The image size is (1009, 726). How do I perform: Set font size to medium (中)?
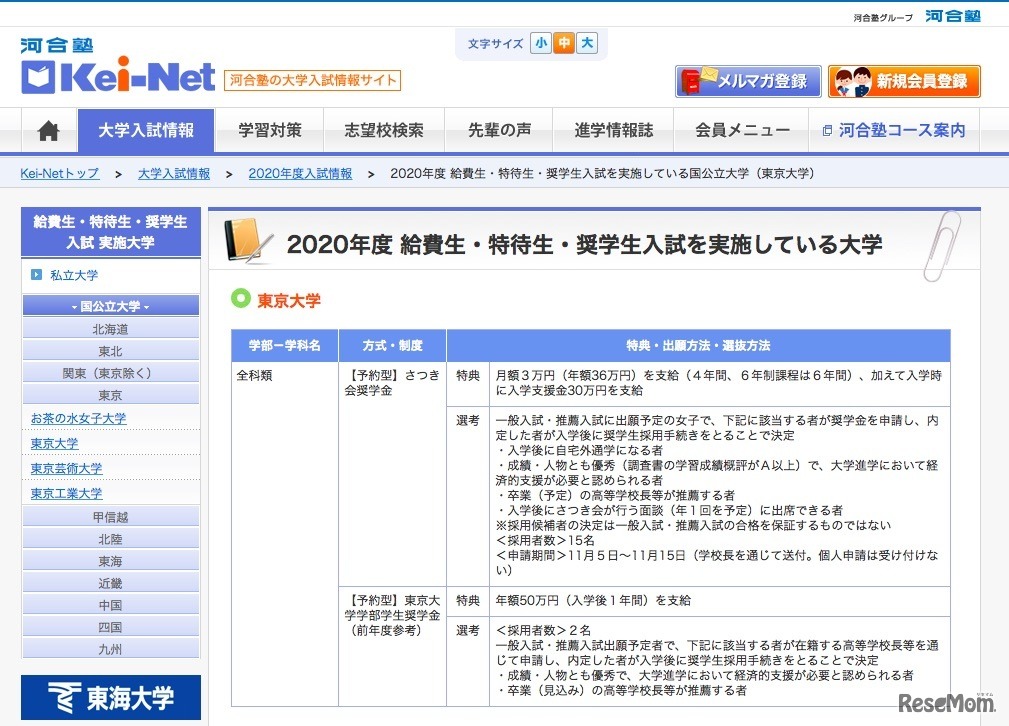pos(564,43)
